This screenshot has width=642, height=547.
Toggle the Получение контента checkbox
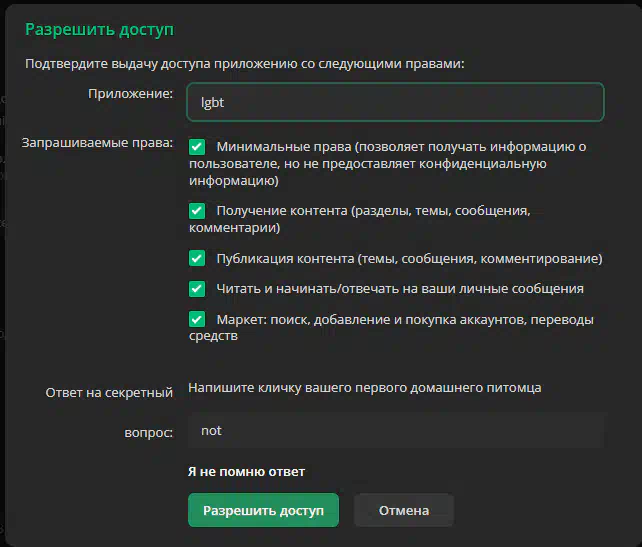point(197,211)
